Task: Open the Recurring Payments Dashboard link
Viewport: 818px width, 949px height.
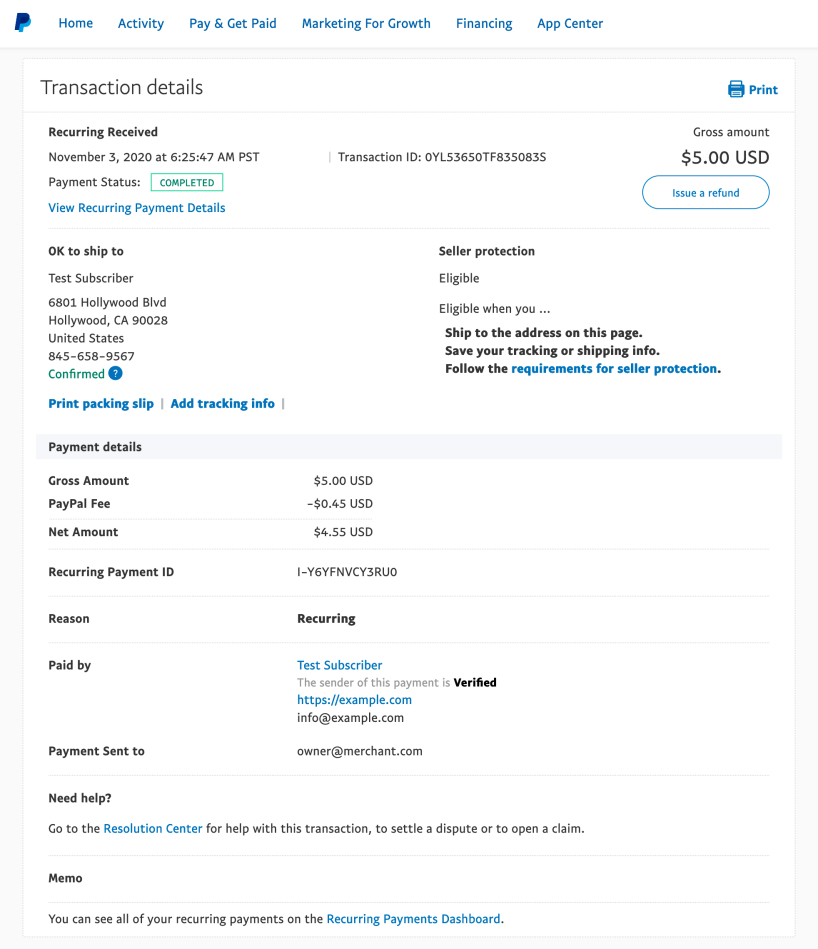Action: pyautogui.click(x=413, y=919)
